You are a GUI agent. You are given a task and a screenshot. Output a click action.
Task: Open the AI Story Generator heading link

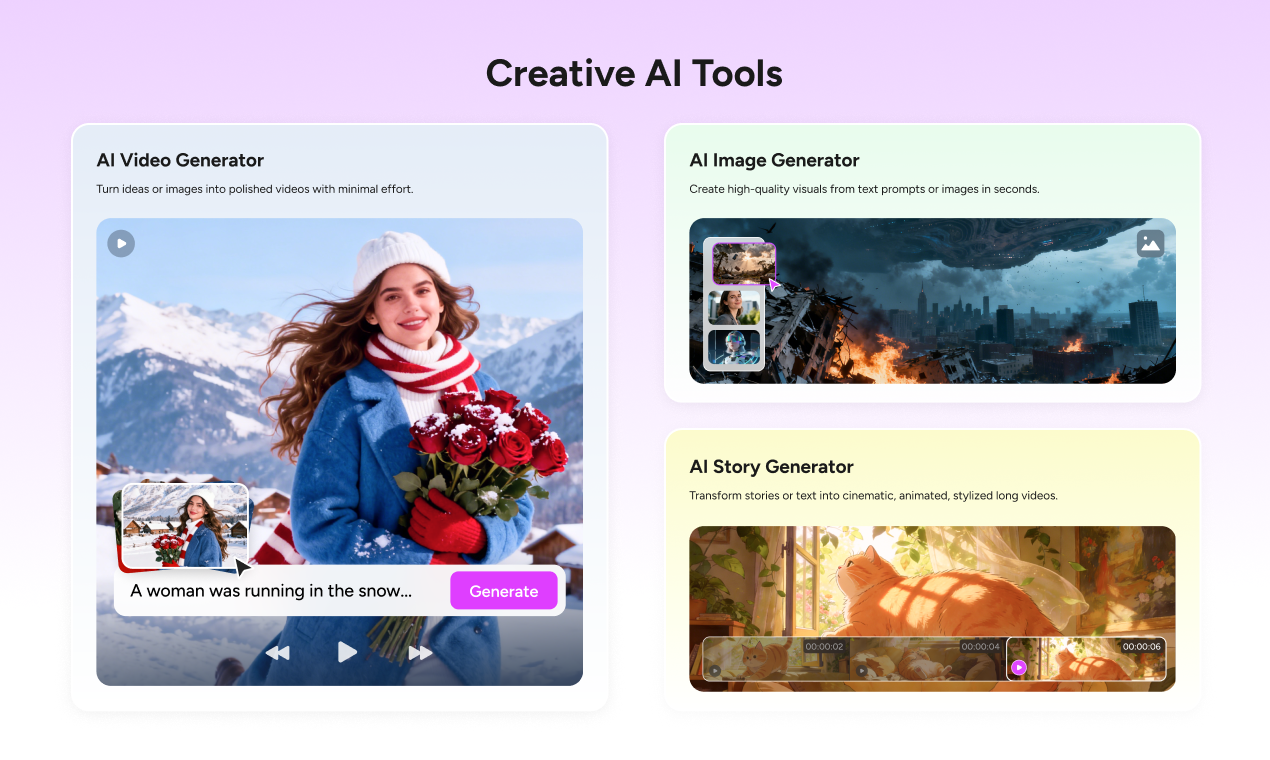click(771, 467)
